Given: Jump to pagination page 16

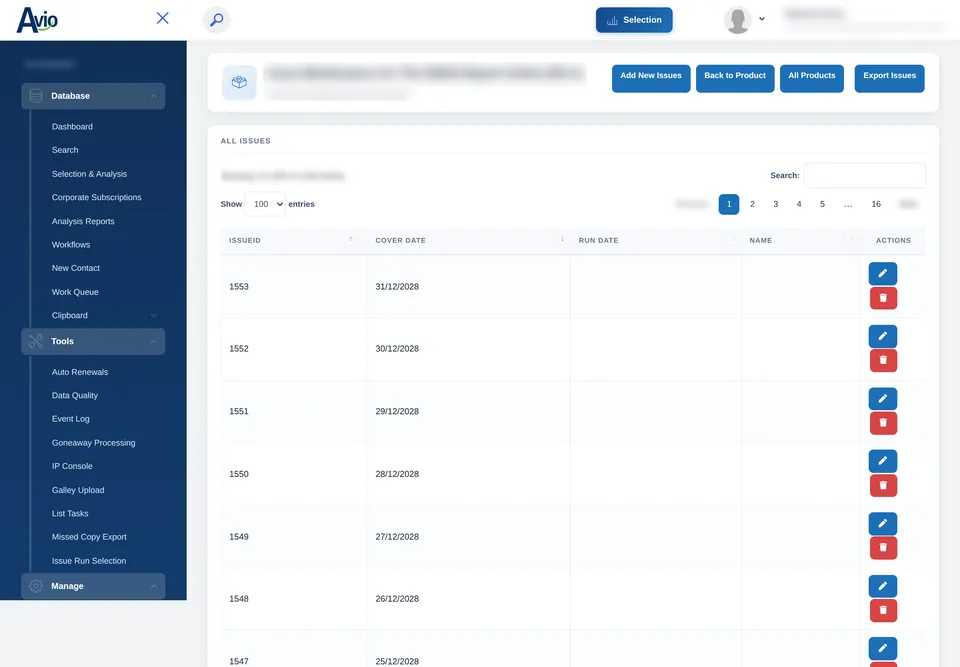Looking at the screenshot, I should (x=876, y=204).
